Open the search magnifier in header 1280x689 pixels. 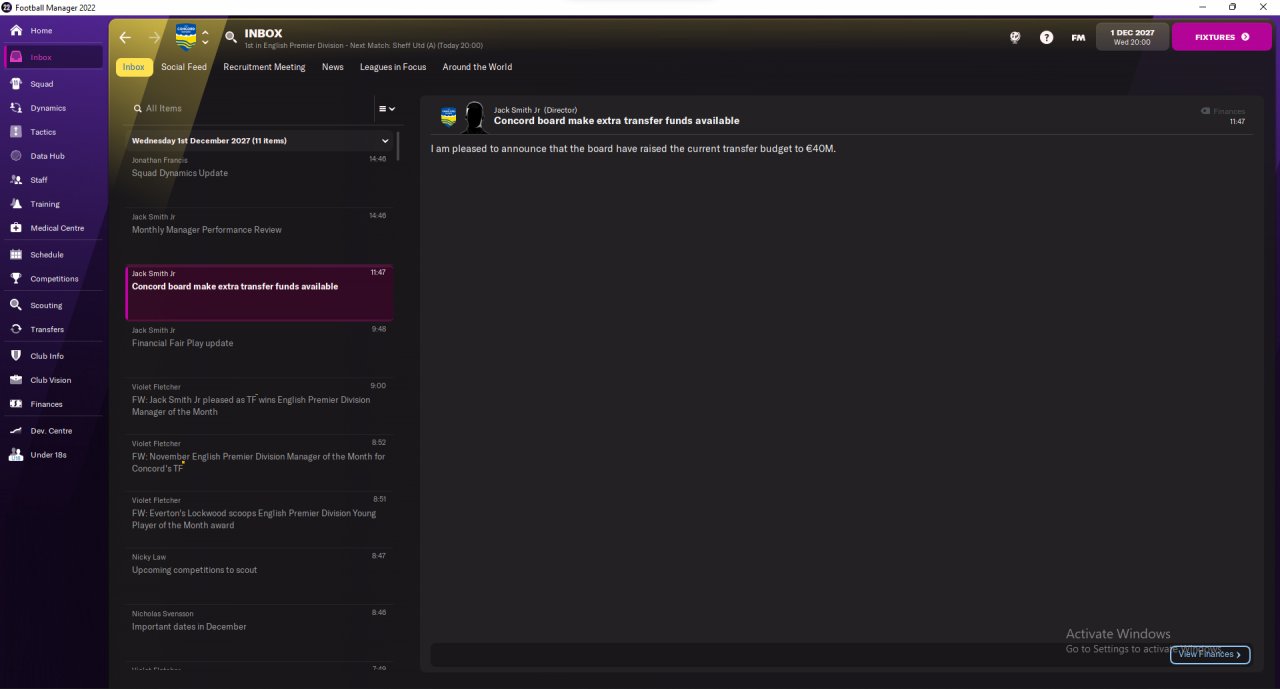pyautogui.click(x=231, y=37)
